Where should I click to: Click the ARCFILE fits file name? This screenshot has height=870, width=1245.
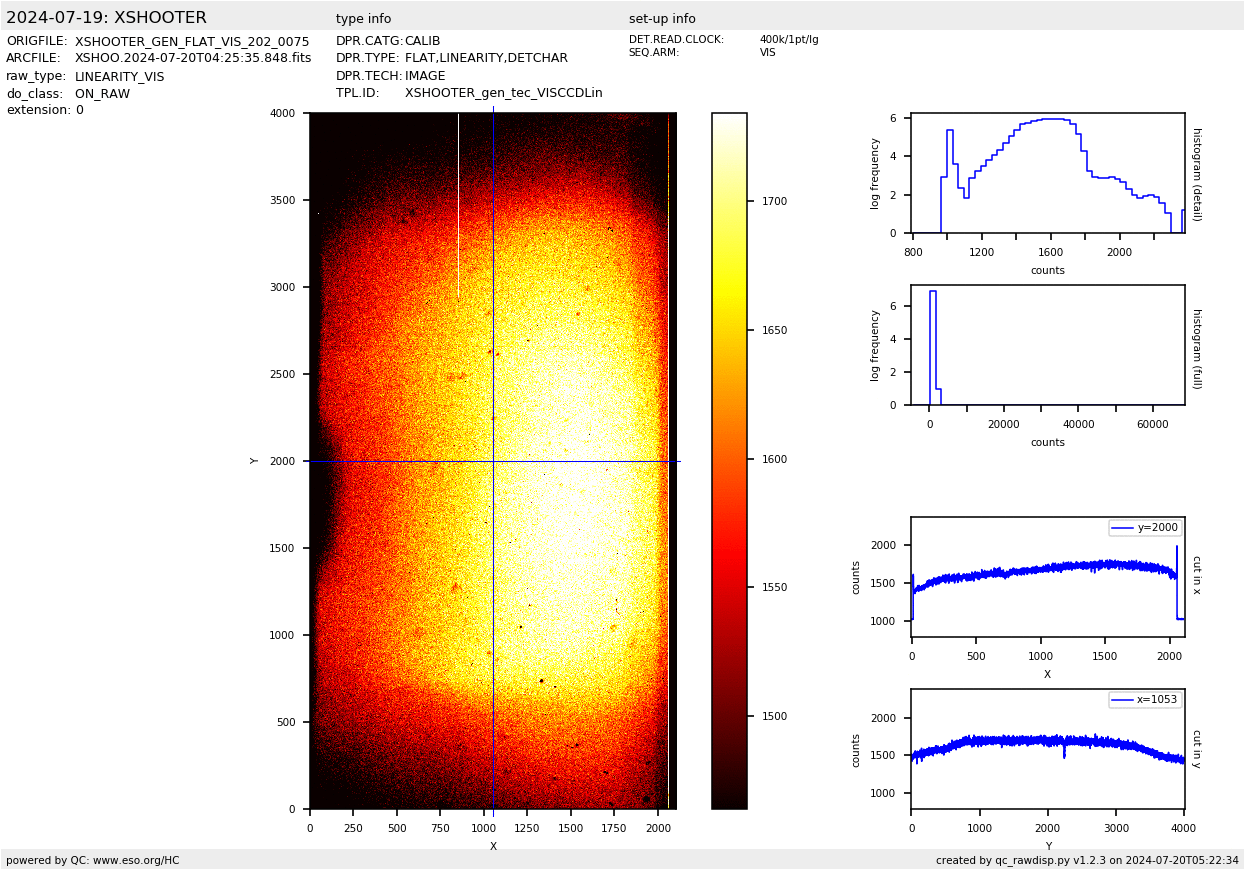193,58
